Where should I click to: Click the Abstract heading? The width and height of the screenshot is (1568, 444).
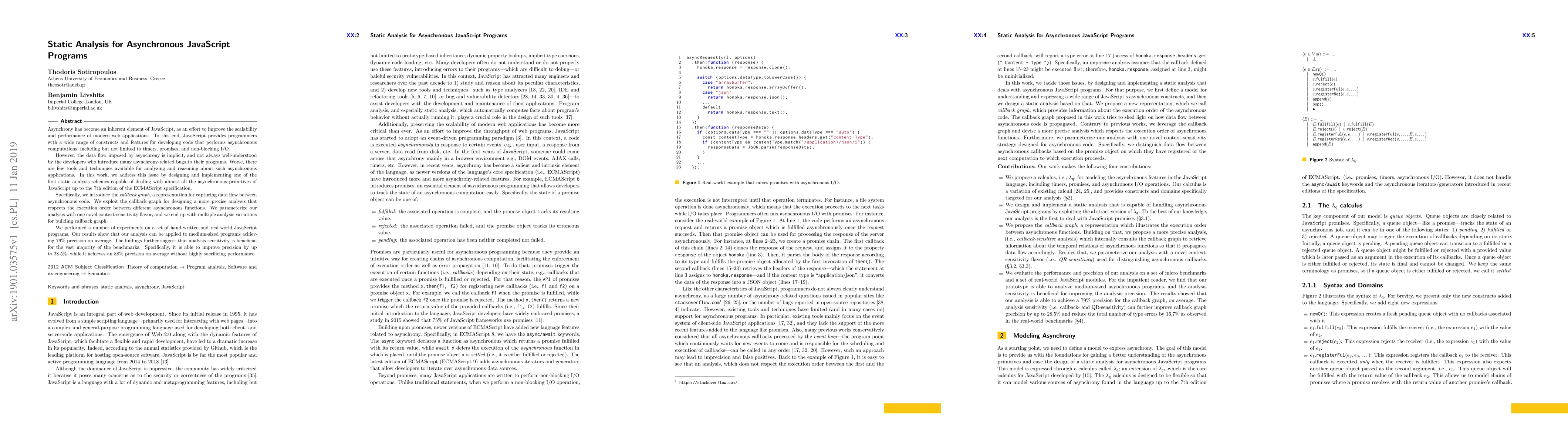(71, 121)
